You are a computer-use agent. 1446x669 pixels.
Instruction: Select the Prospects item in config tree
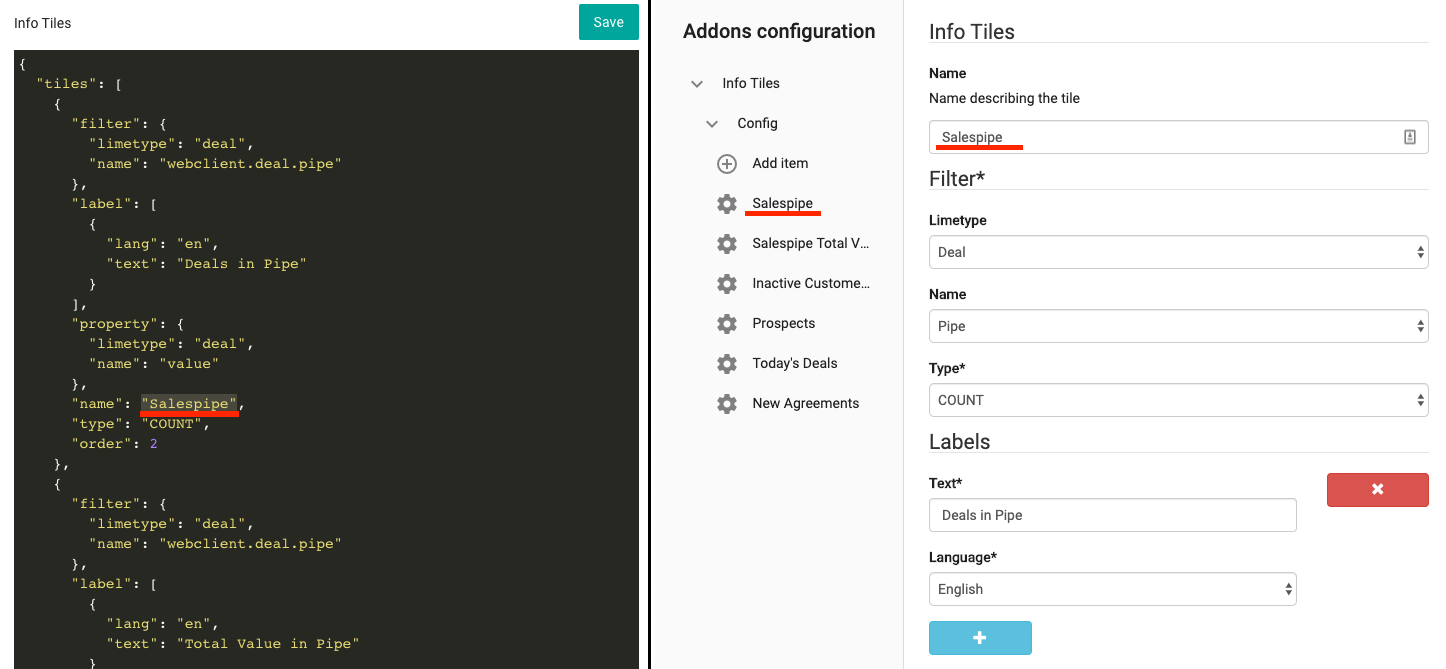point(783,323)
